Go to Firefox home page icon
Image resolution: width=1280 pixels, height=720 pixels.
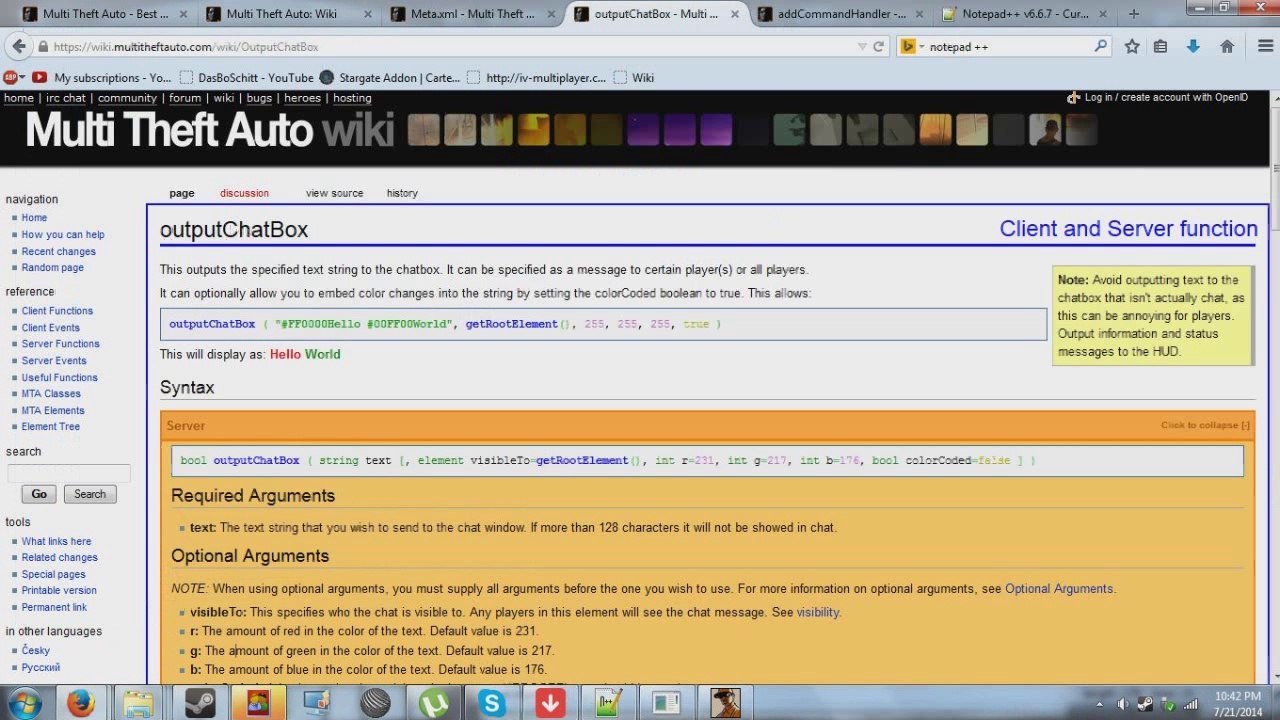click(1227, 46)
